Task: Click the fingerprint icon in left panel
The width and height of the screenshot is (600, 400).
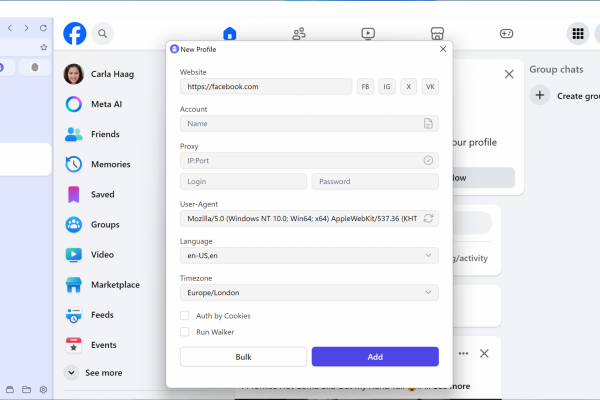Action: pyautogui.click(x=35, y=67)
